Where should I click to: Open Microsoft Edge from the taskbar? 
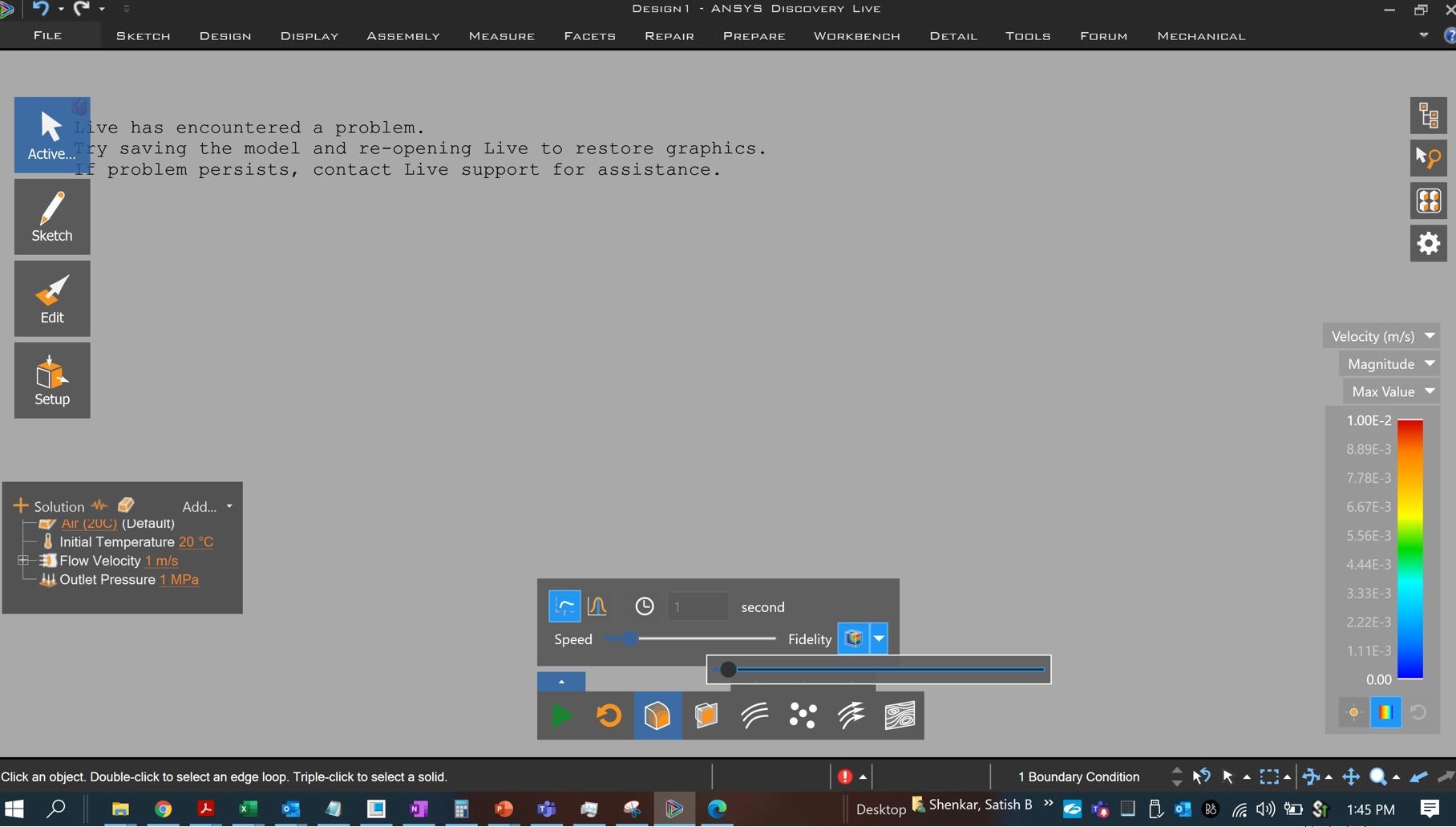coord(717,809)
